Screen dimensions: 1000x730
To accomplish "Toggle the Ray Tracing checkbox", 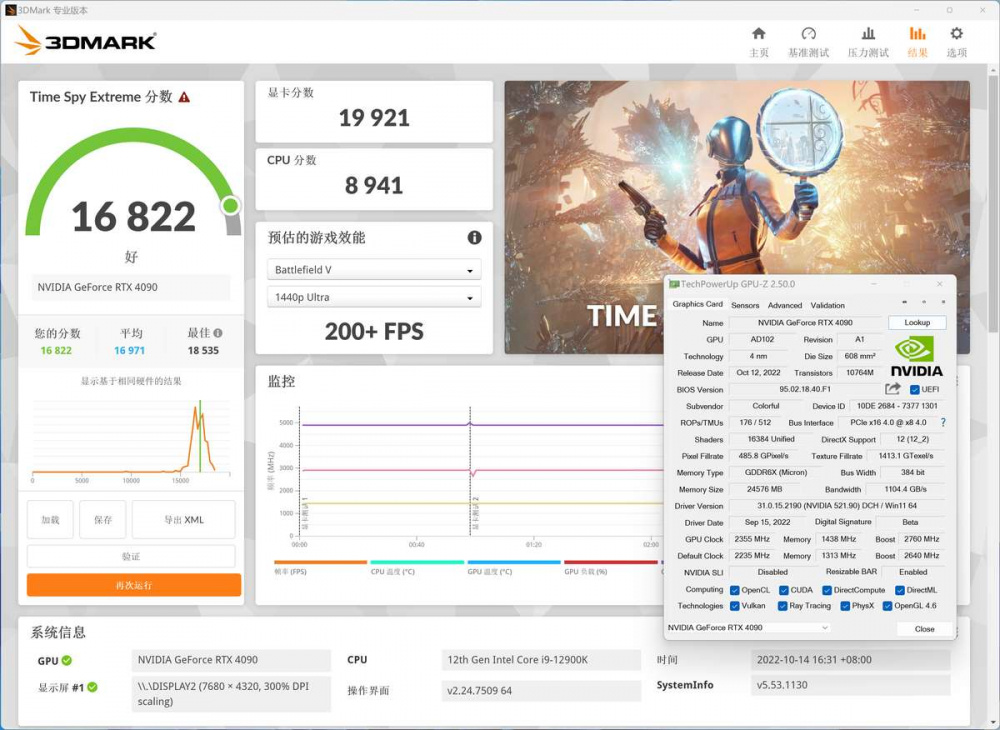I will pos(783,606).
